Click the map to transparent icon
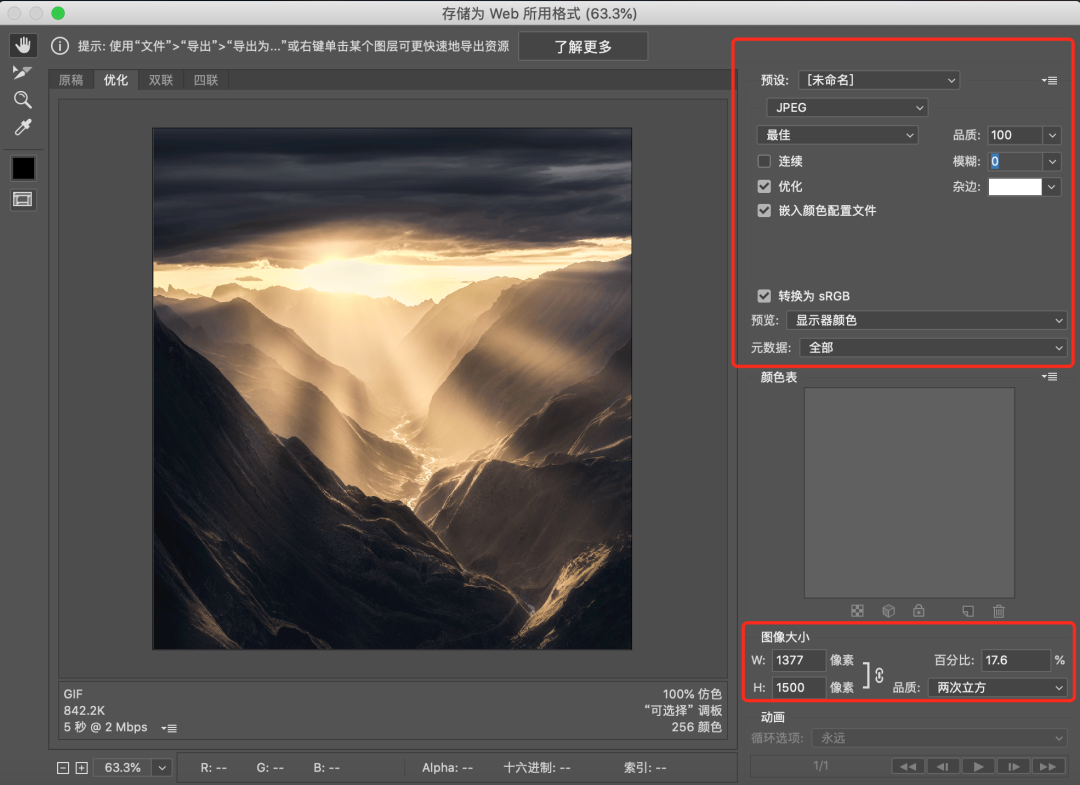Screen dimensions: 1080x785 [x=858, y=611]
